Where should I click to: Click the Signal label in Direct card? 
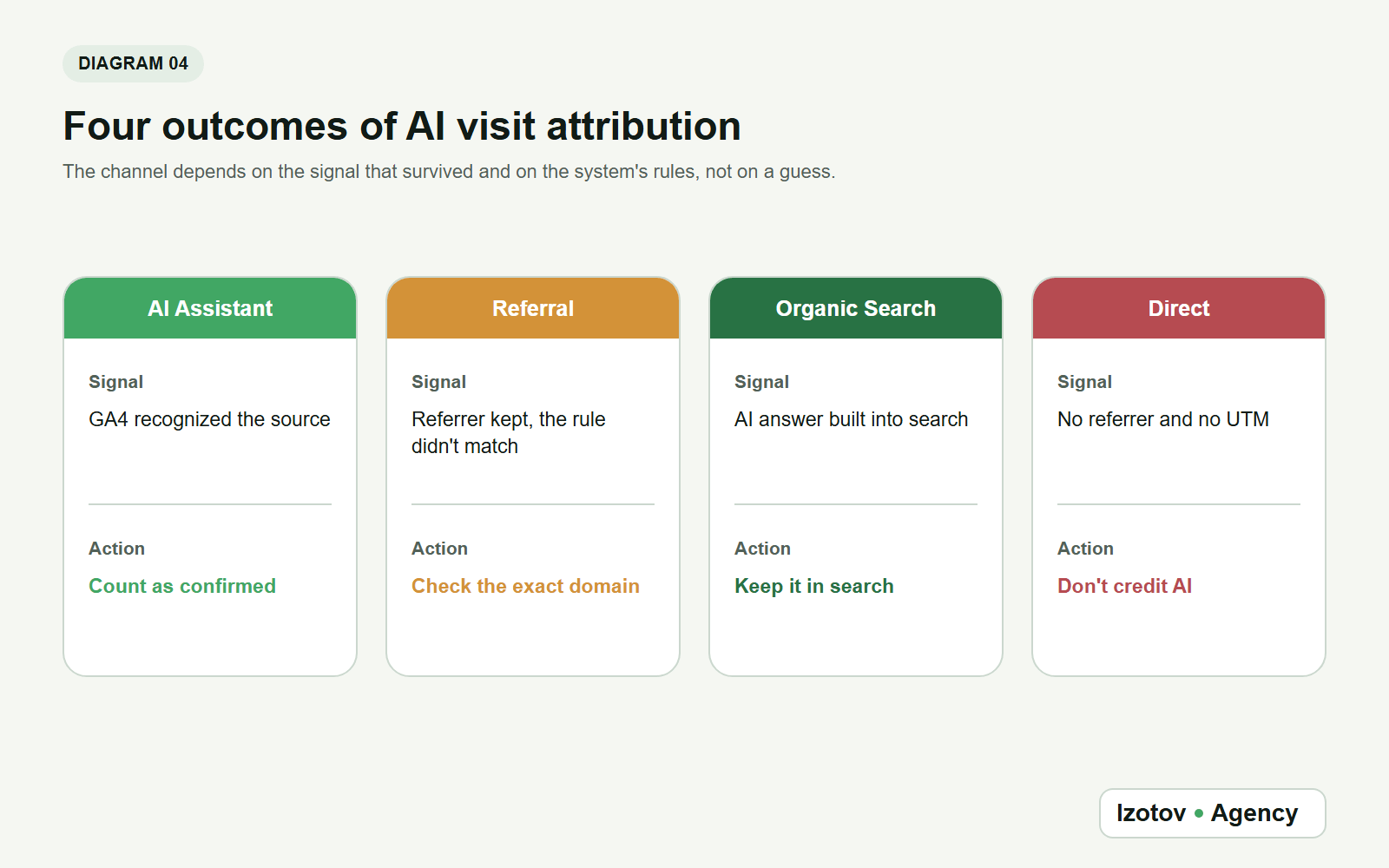pos(1084,382)
